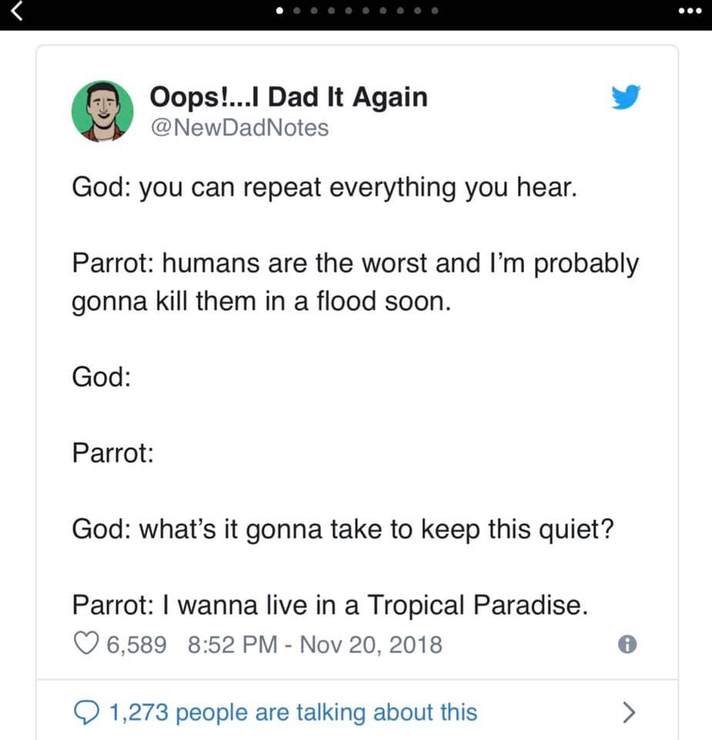Image resolution: width=712 pixels, height=740 pixels.
Task: Open the NewDadNotes profile avatar
Action: click(x=102, y=111)
